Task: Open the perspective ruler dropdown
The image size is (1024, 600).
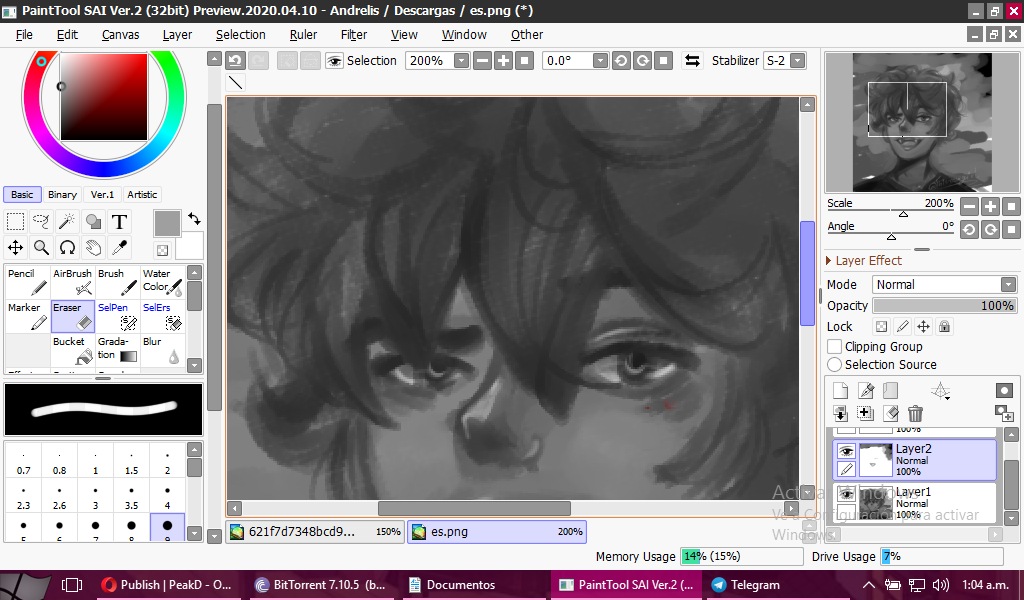Action: pos(940,390)
